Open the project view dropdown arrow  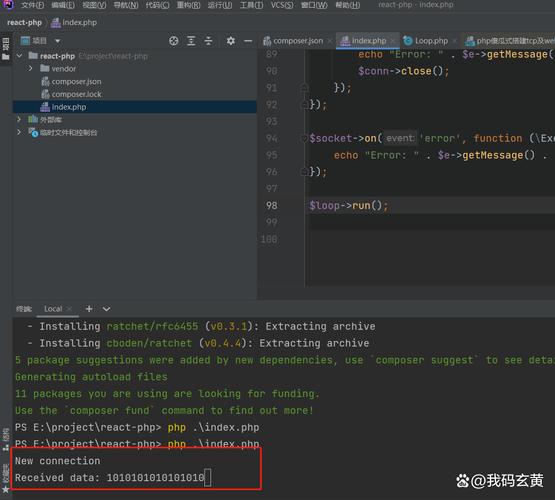[57, 41]
